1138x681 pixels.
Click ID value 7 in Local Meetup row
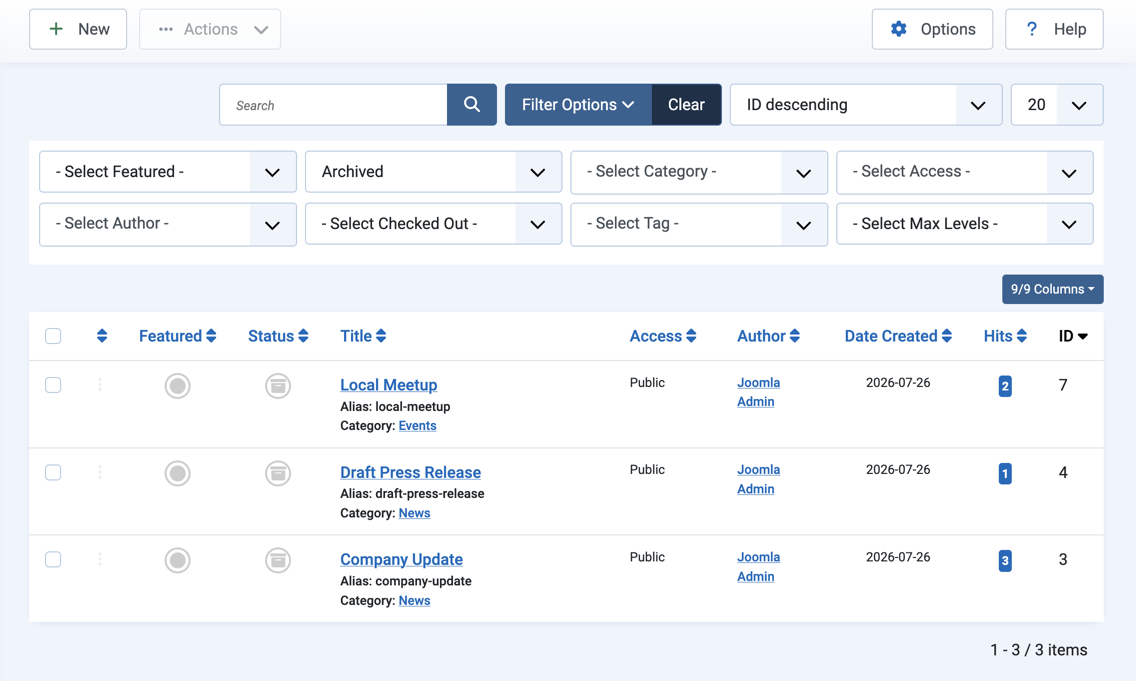tap(1063, 385)
